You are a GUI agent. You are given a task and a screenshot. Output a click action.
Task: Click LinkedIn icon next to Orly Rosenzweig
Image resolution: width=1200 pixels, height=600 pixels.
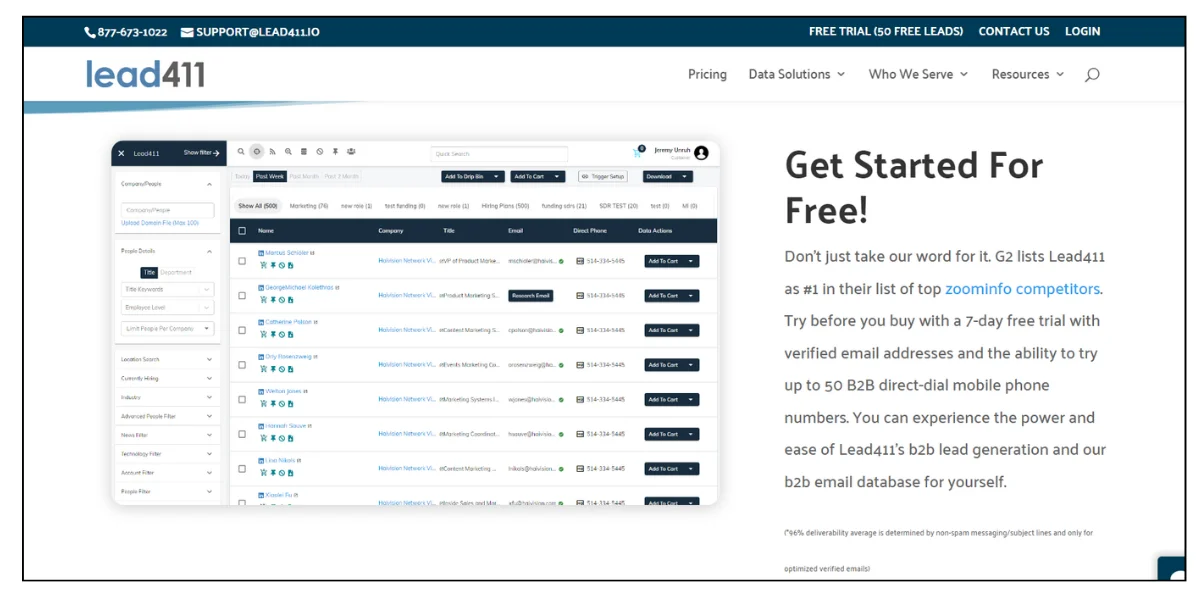tap(261, 357)
